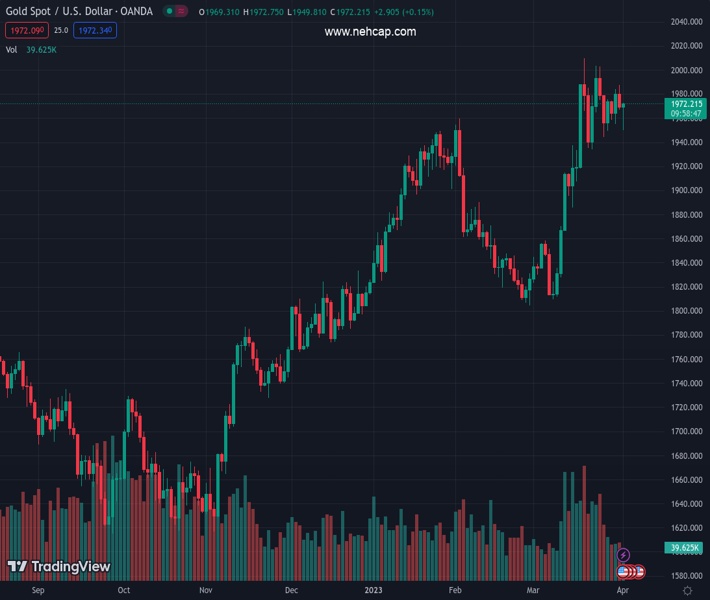This screenshot has width=710, height=600.
Task: Click the 2023 label on time axis
Action: 371,591
